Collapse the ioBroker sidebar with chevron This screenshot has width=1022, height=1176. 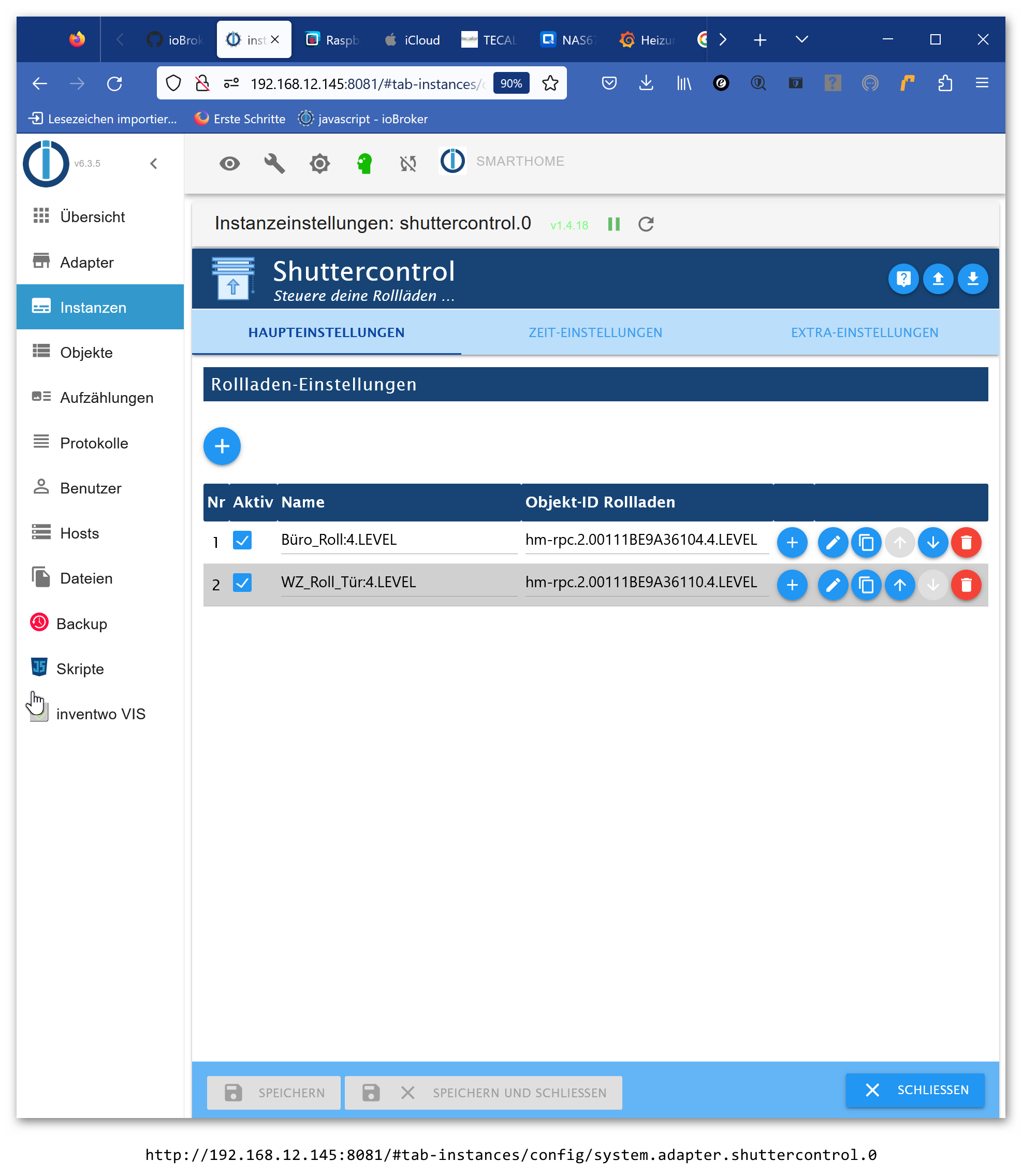(x=153, y=164)
